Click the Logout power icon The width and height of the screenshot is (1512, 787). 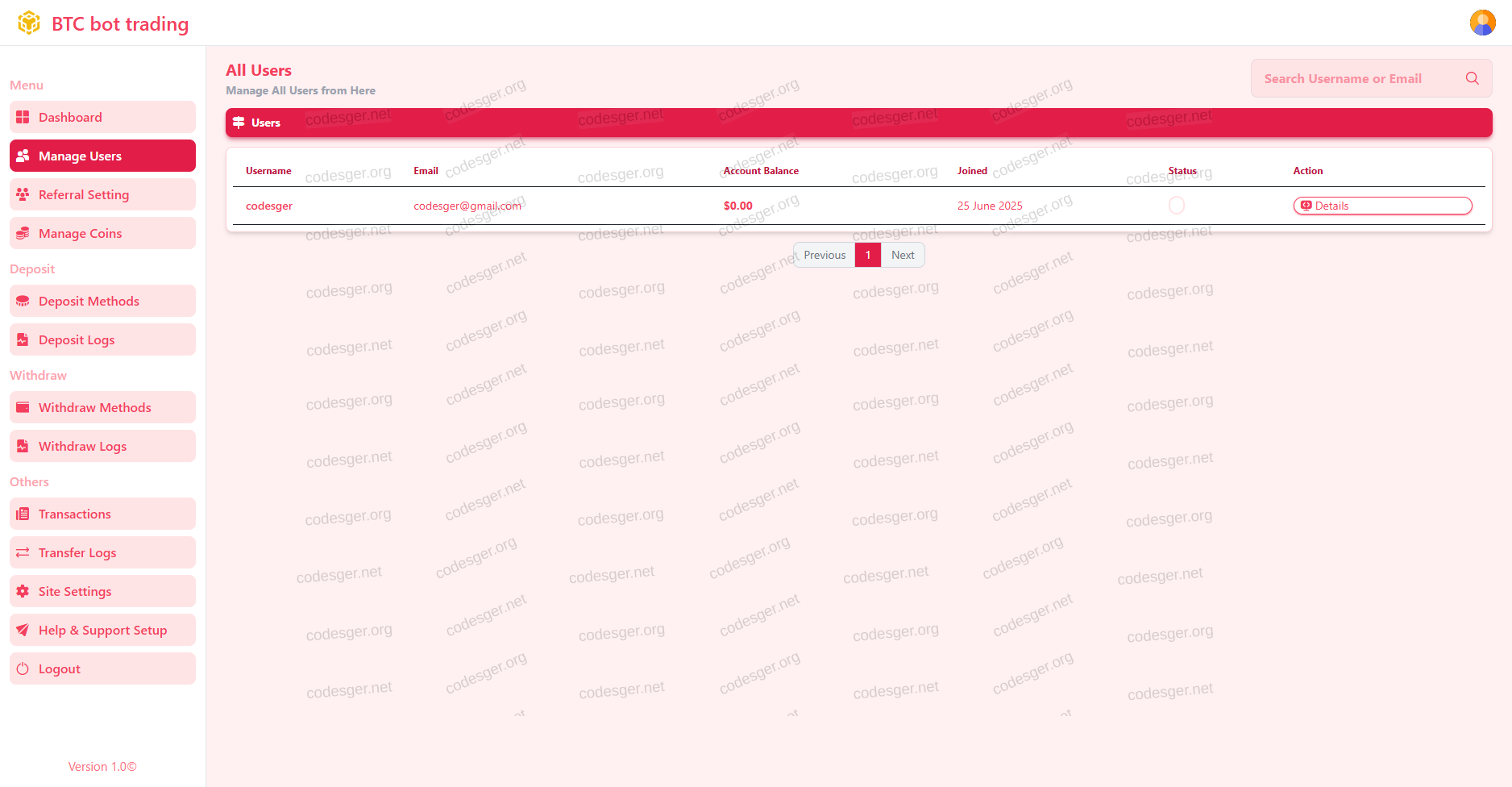tap(23, 669)
